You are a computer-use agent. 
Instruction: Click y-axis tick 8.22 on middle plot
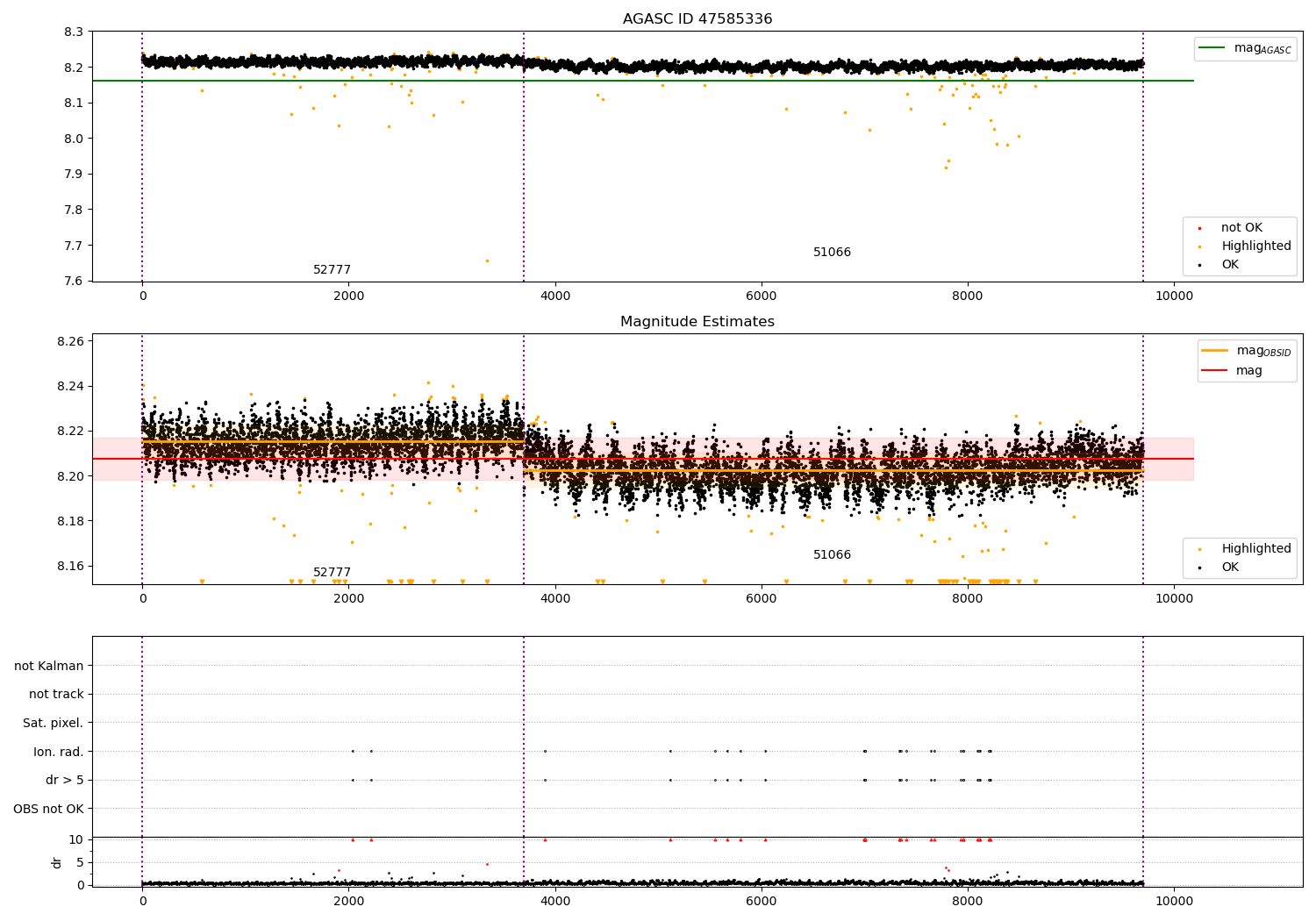70,431
